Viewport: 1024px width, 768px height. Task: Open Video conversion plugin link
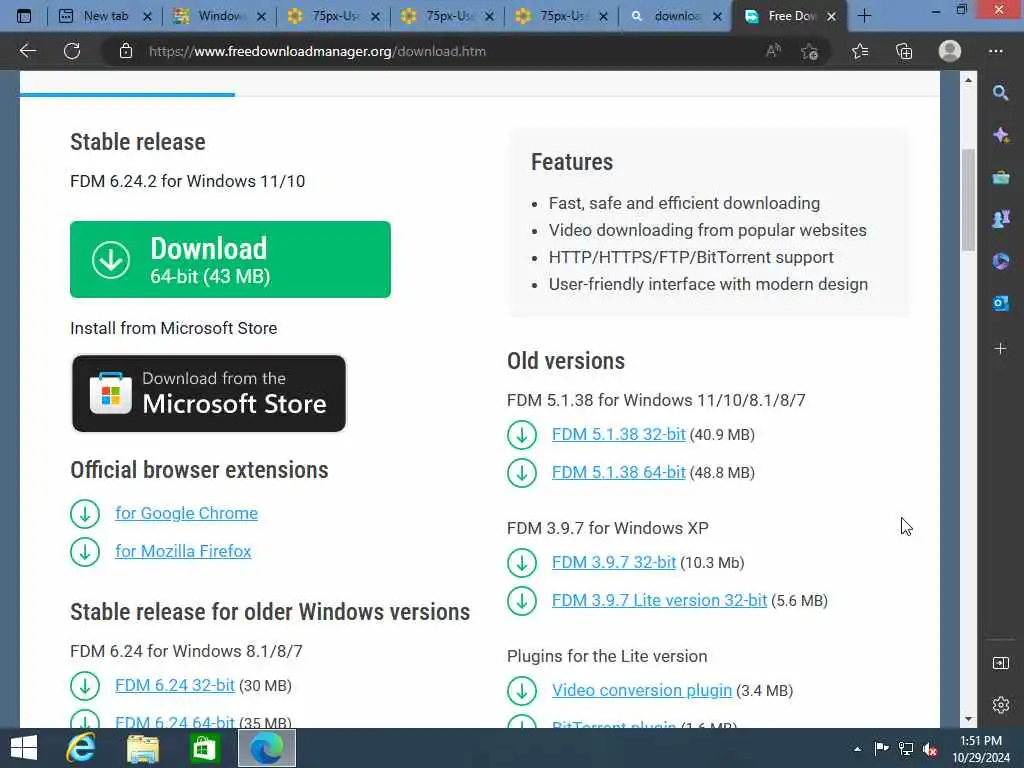(641, 690)
